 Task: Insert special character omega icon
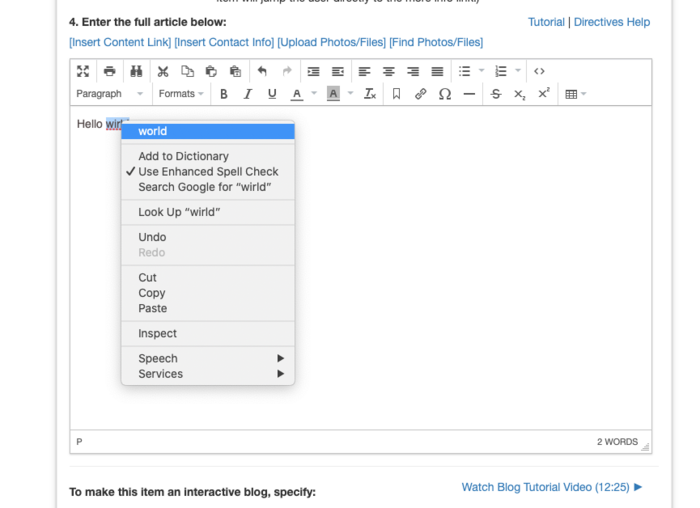[x=445, y=94]
